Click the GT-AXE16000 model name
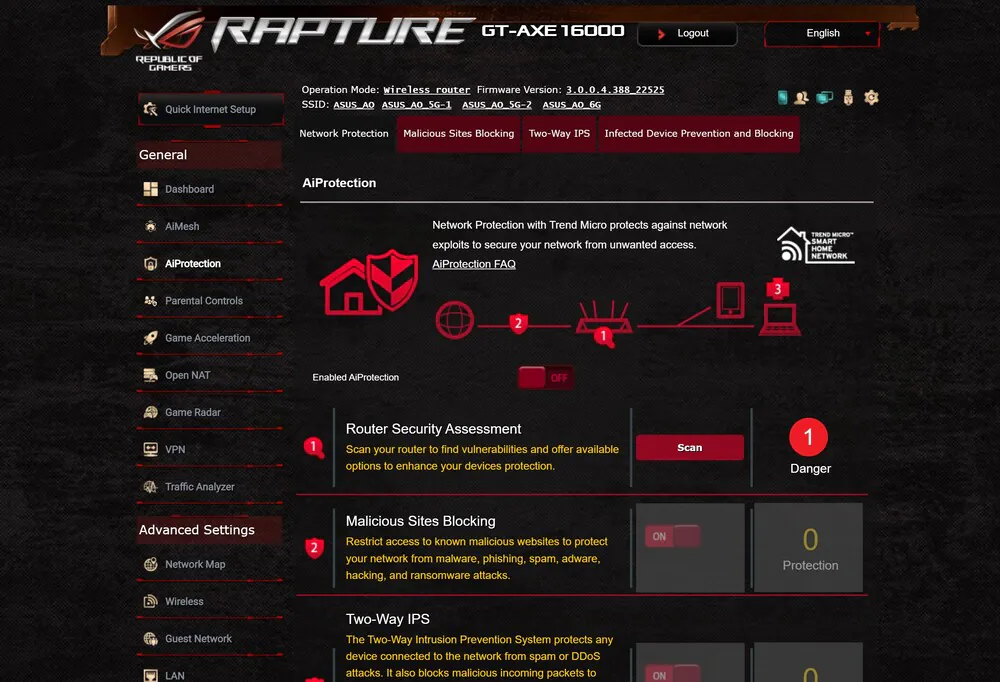The height and width of the screenshot is (682, 1000). coord(553,31)
